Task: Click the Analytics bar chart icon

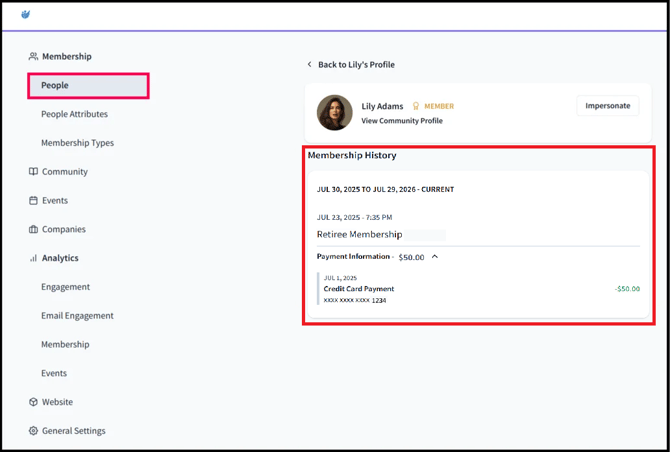Action: [x=33, y=258]
